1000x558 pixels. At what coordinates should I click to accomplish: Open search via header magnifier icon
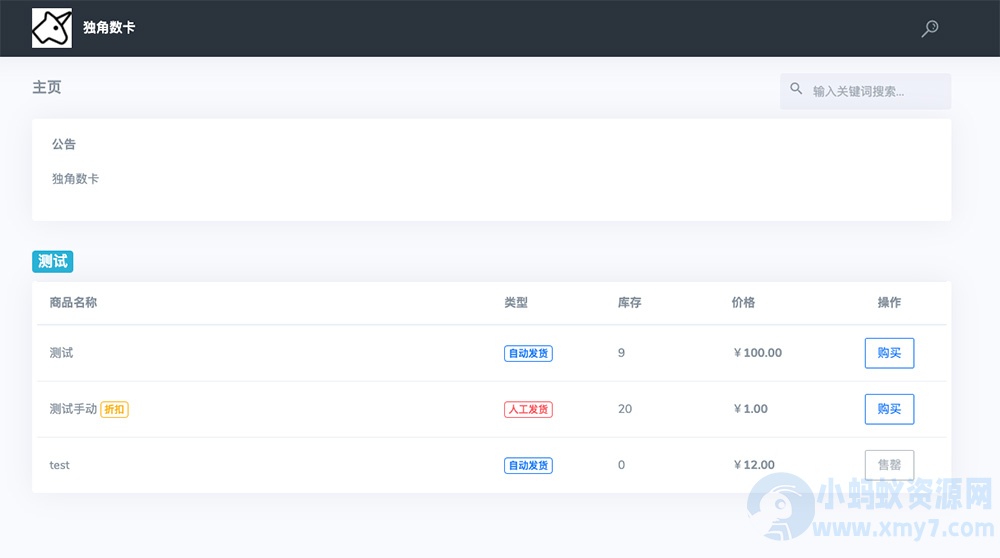coord(930,28)
